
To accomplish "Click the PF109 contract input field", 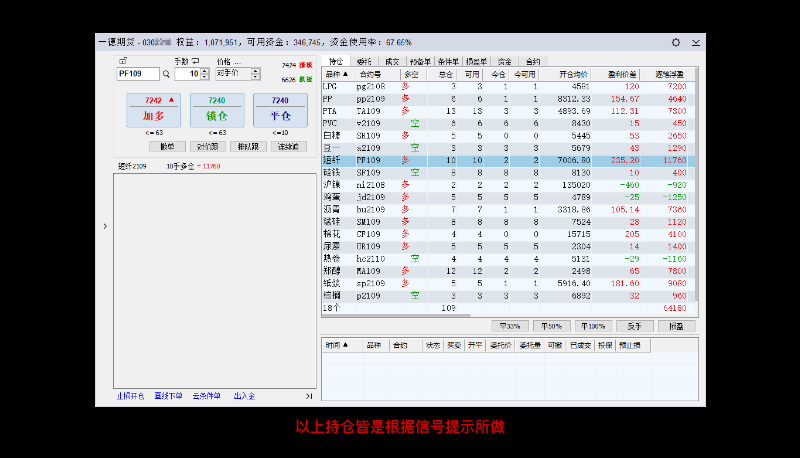I will 138,74.
